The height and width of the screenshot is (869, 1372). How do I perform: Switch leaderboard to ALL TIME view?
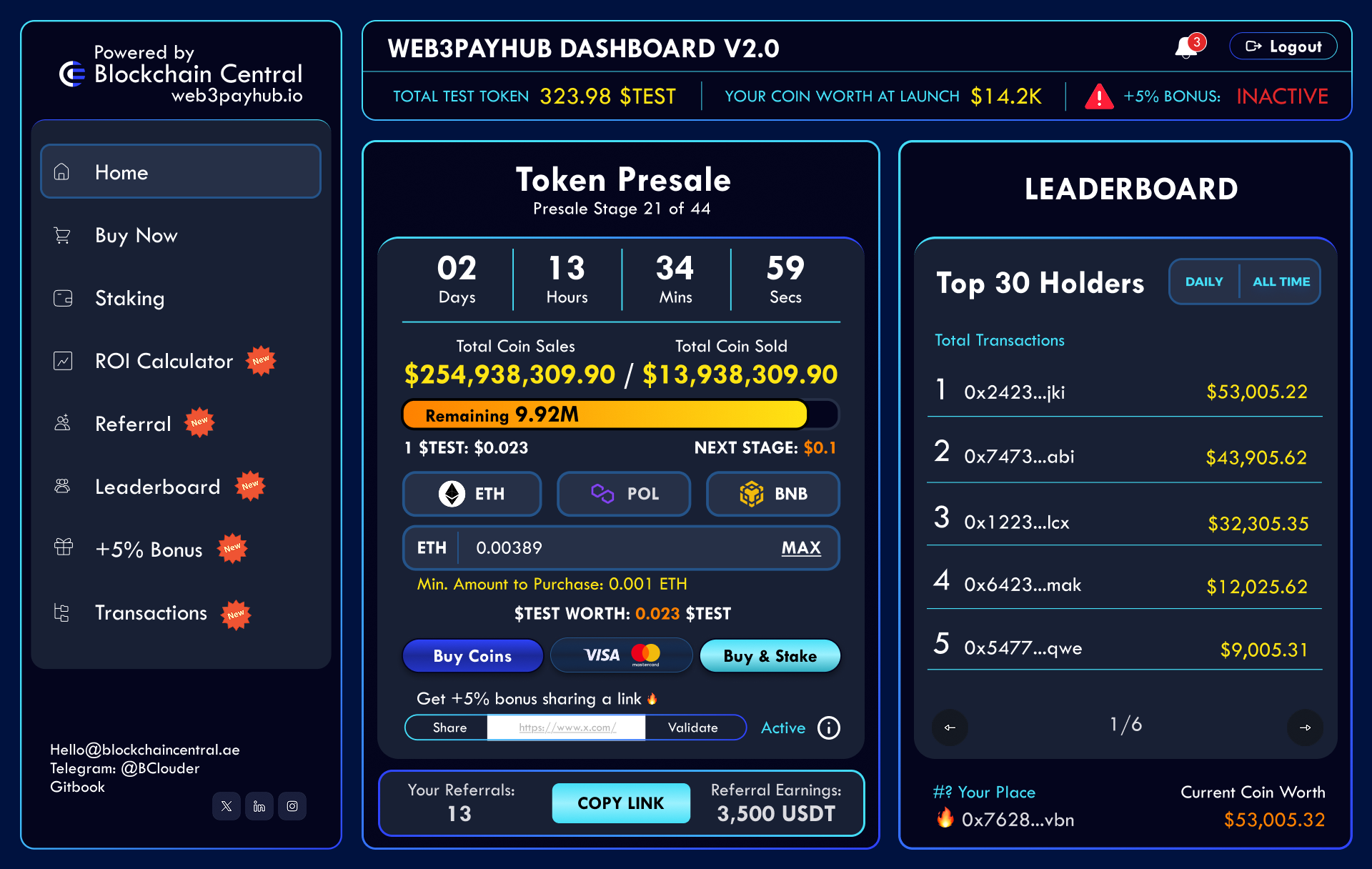click(1280, 282)
